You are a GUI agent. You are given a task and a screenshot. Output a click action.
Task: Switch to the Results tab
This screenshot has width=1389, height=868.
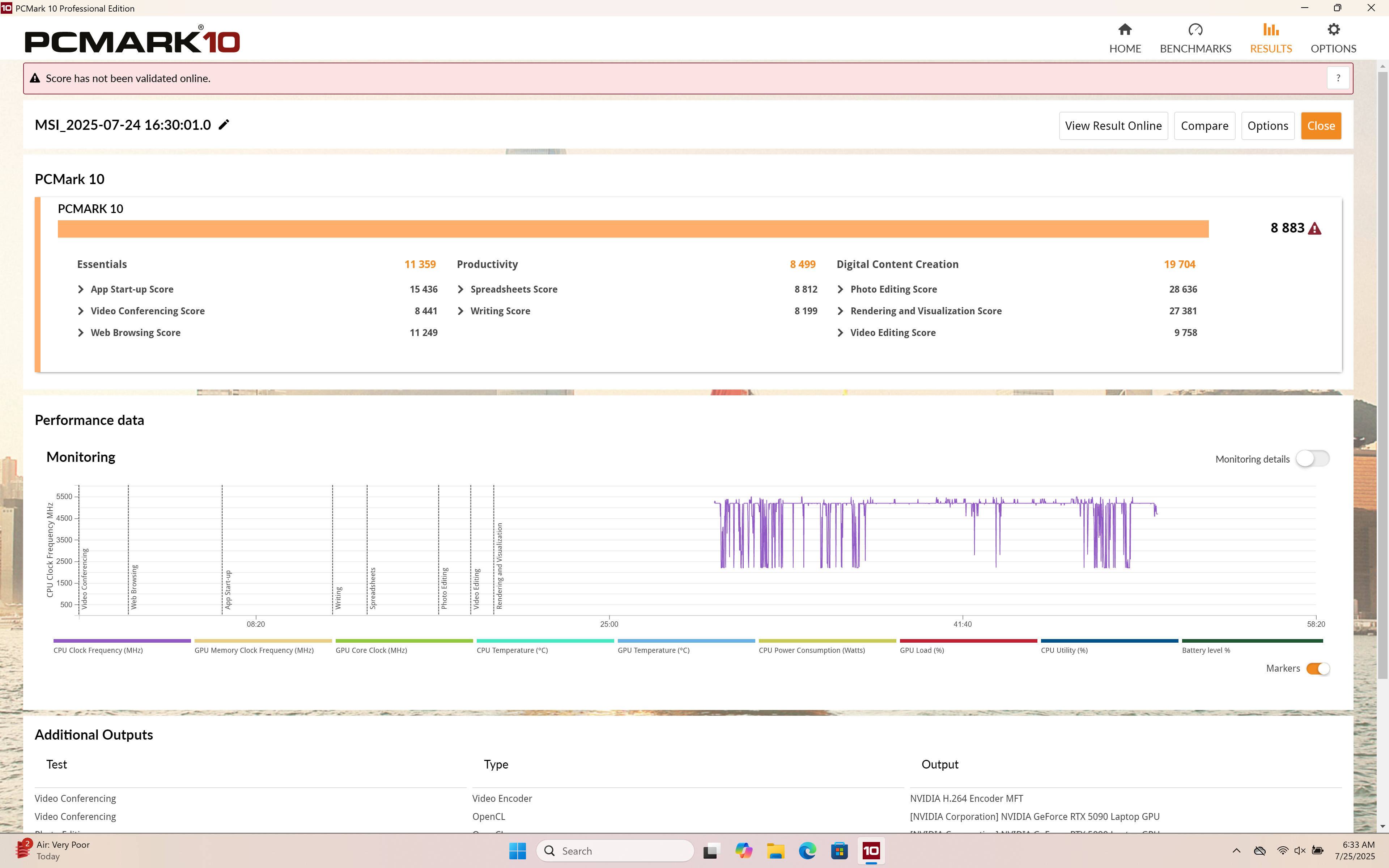(1271, 38)
